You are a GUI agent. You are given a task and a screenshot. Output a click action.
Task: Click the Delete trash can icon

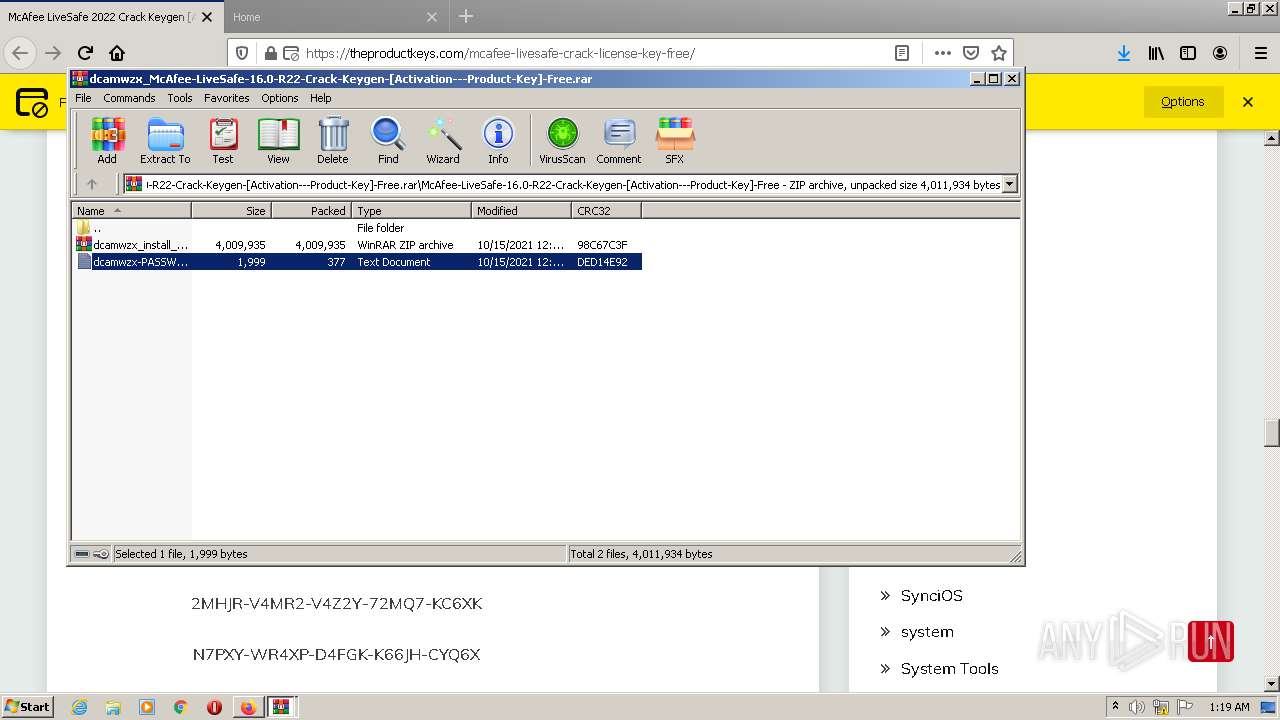coord(333,140)
